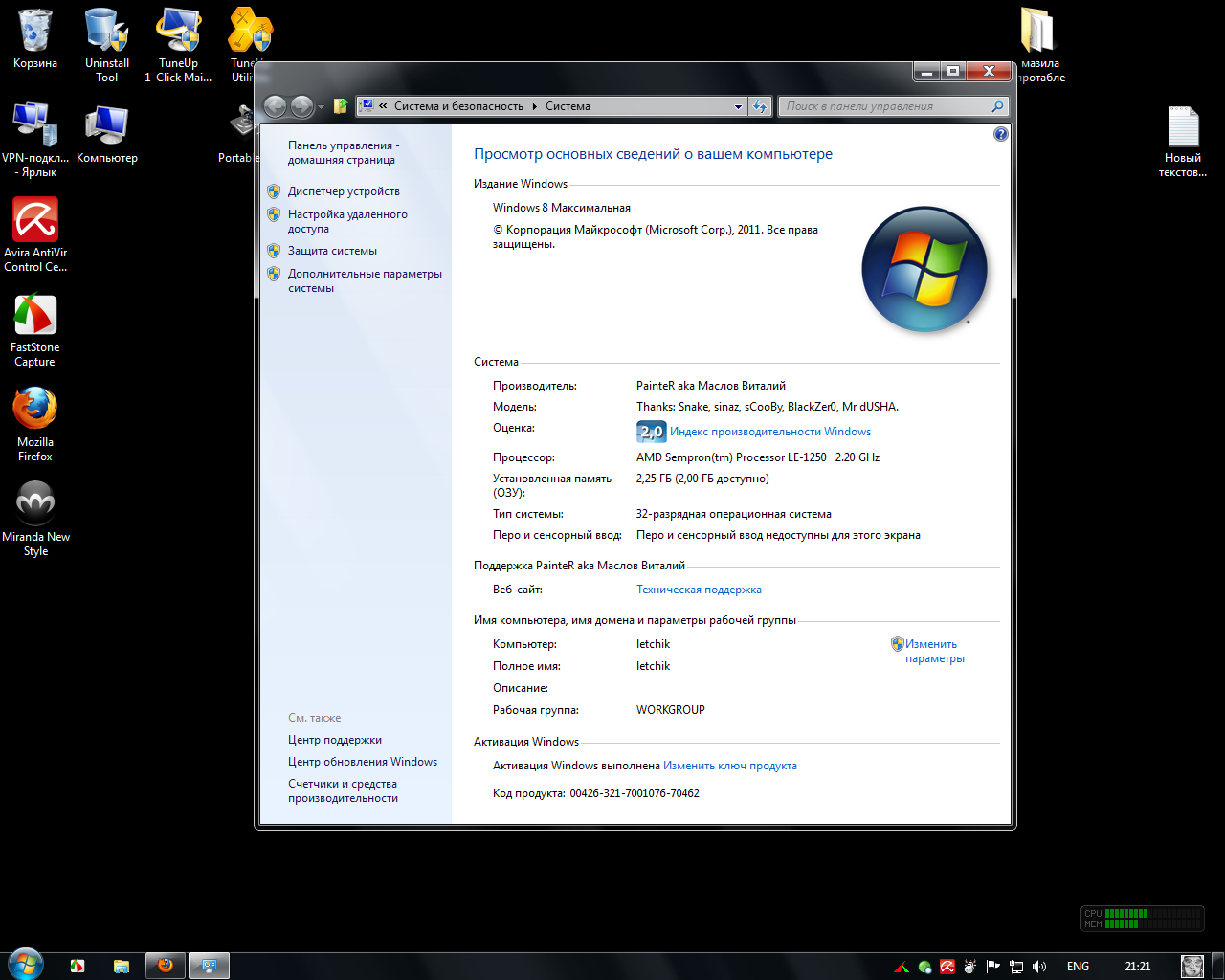This screenshot has width=1225, height=980.
Task: Click the Windows Start orb
Action: click(x=26, y=965)
